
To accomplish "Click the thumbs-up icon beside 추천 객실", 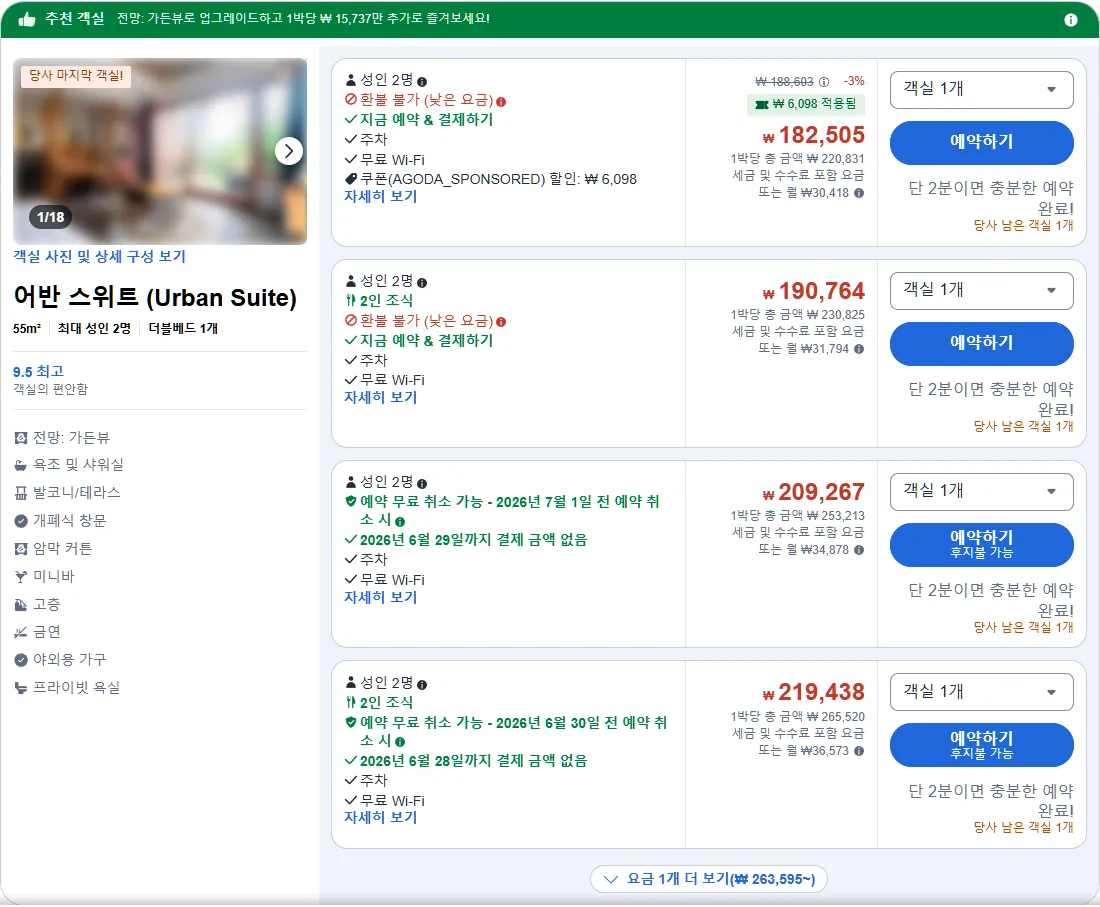I will point(27,19).
